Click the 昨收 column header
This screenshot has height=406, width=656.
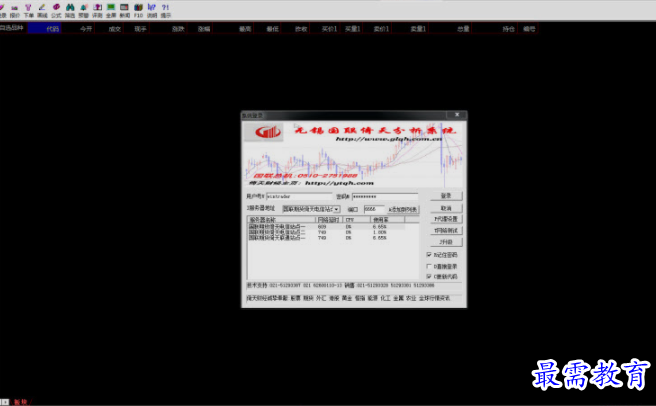[x=296, y=28]
